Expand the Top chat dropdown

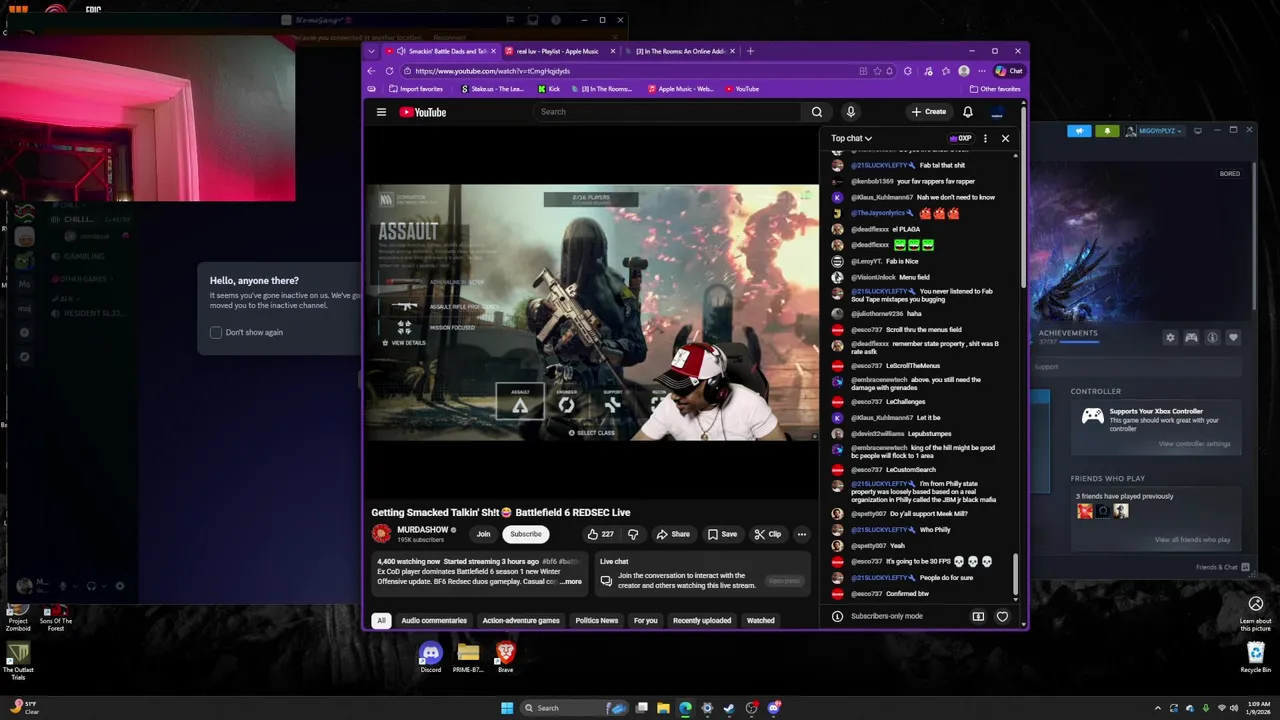click(x=851, y=138)
